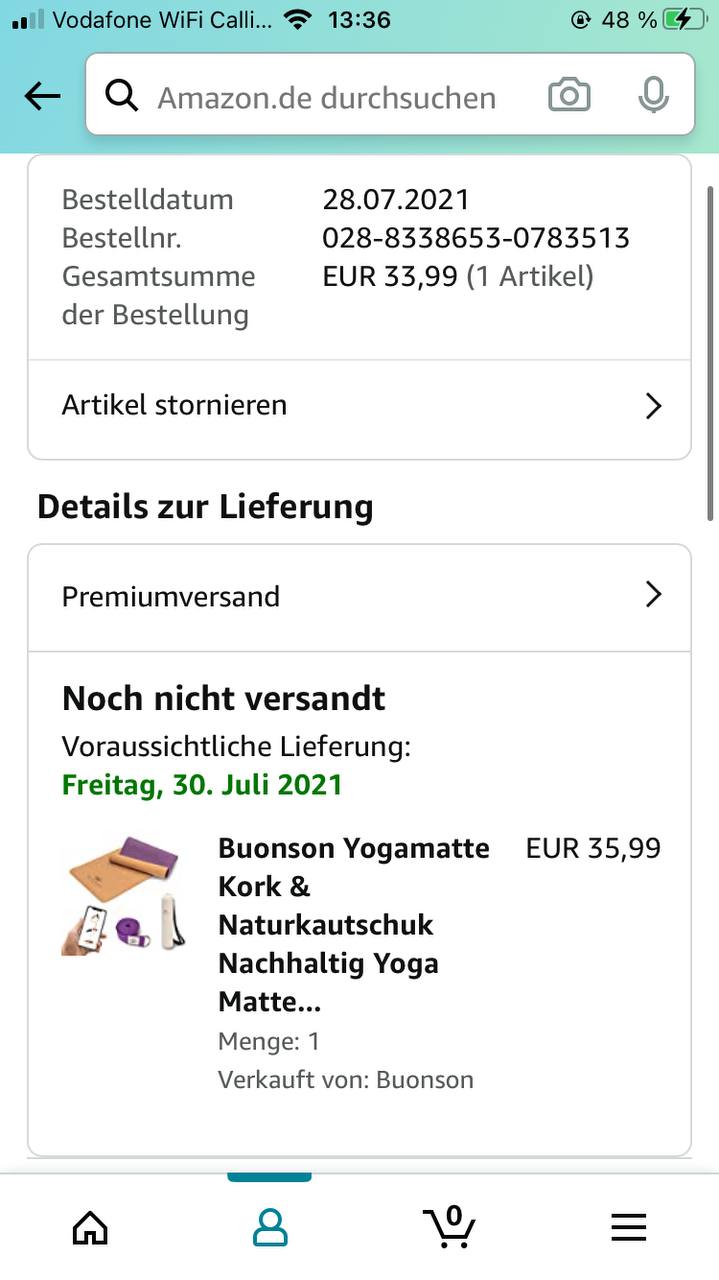Tap the yoga mat product thumbnail
The width and height of the screenshot is (719, 1280).
123,895
